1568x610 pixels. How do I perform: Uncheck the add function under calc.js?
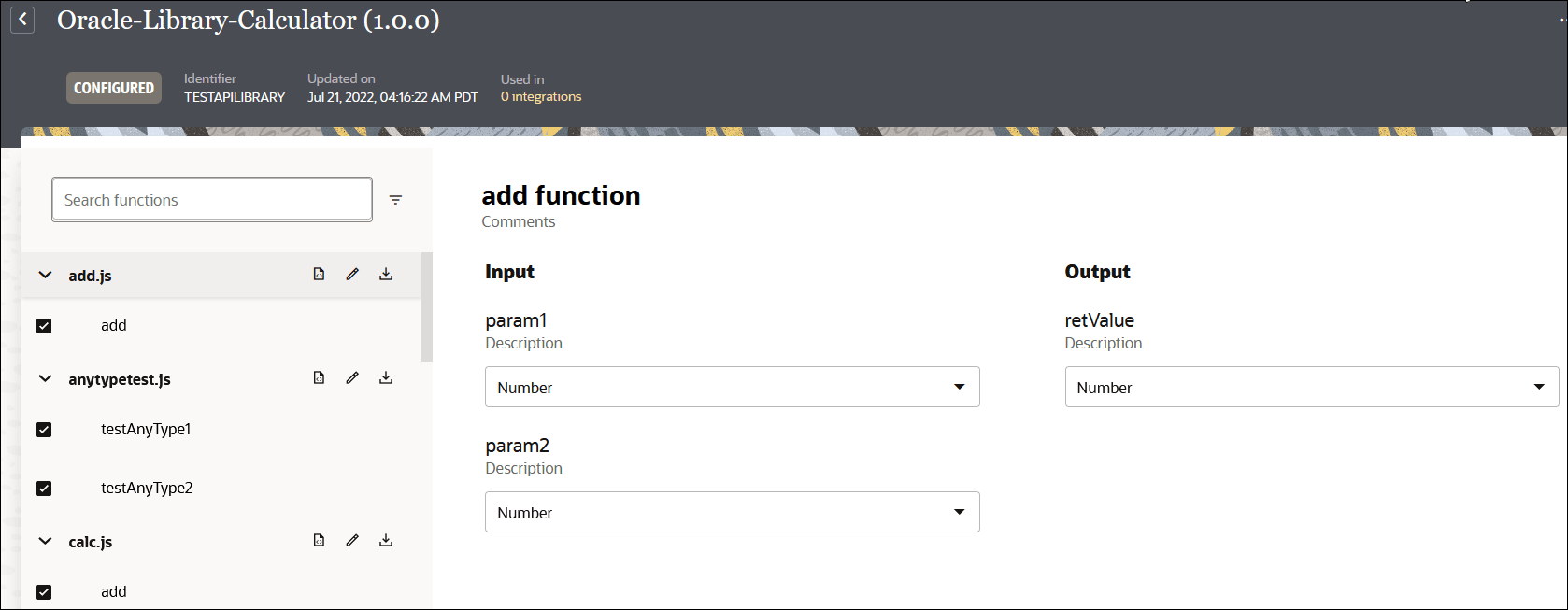point(44,592)
